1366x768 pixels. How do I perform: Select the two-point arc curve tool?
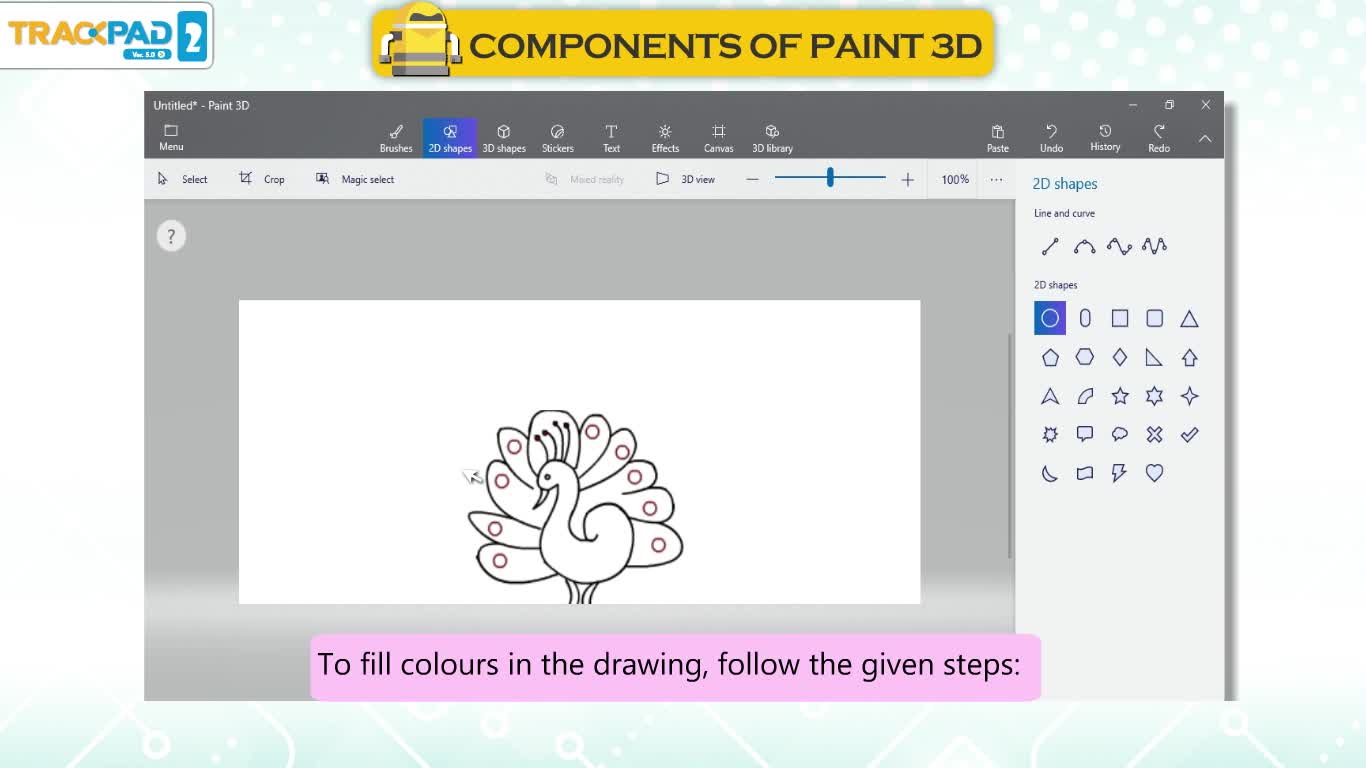pos(1085,246)
